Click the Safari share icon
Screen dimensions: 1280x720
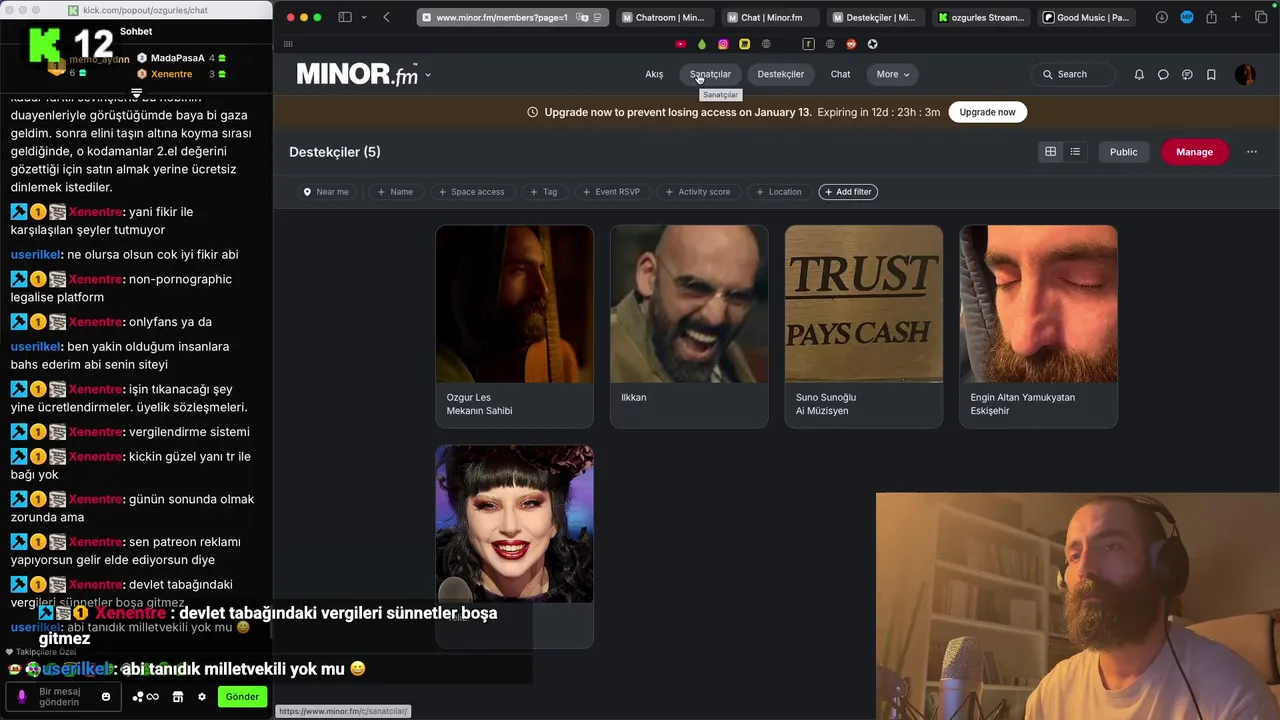point(1211,17)
